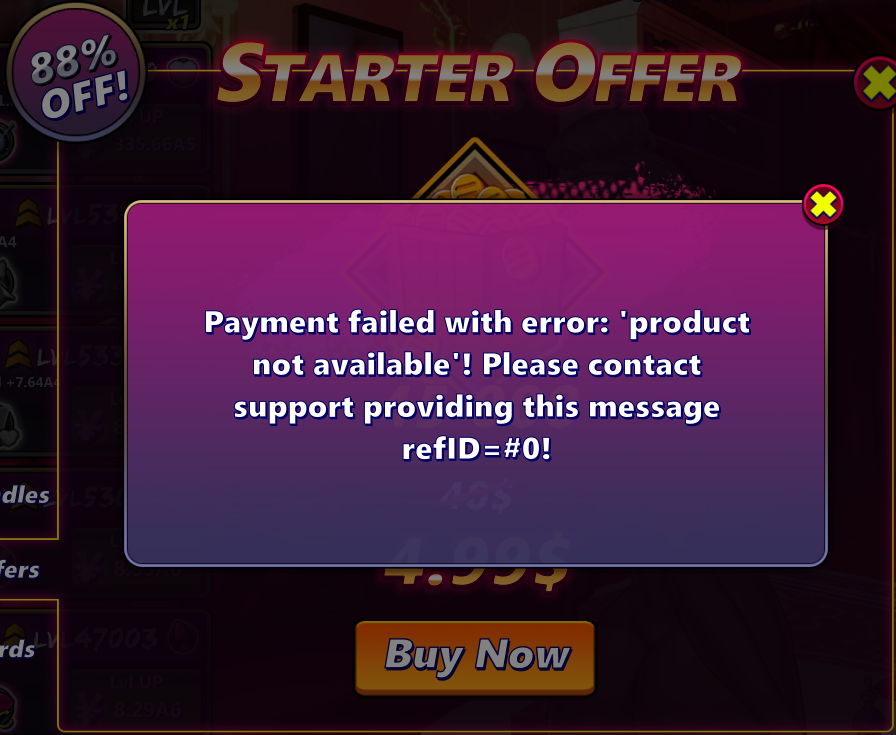Open the Offers tab in sidebar
The height and width of the screenshot is (735, 896).
pos(19,570)
